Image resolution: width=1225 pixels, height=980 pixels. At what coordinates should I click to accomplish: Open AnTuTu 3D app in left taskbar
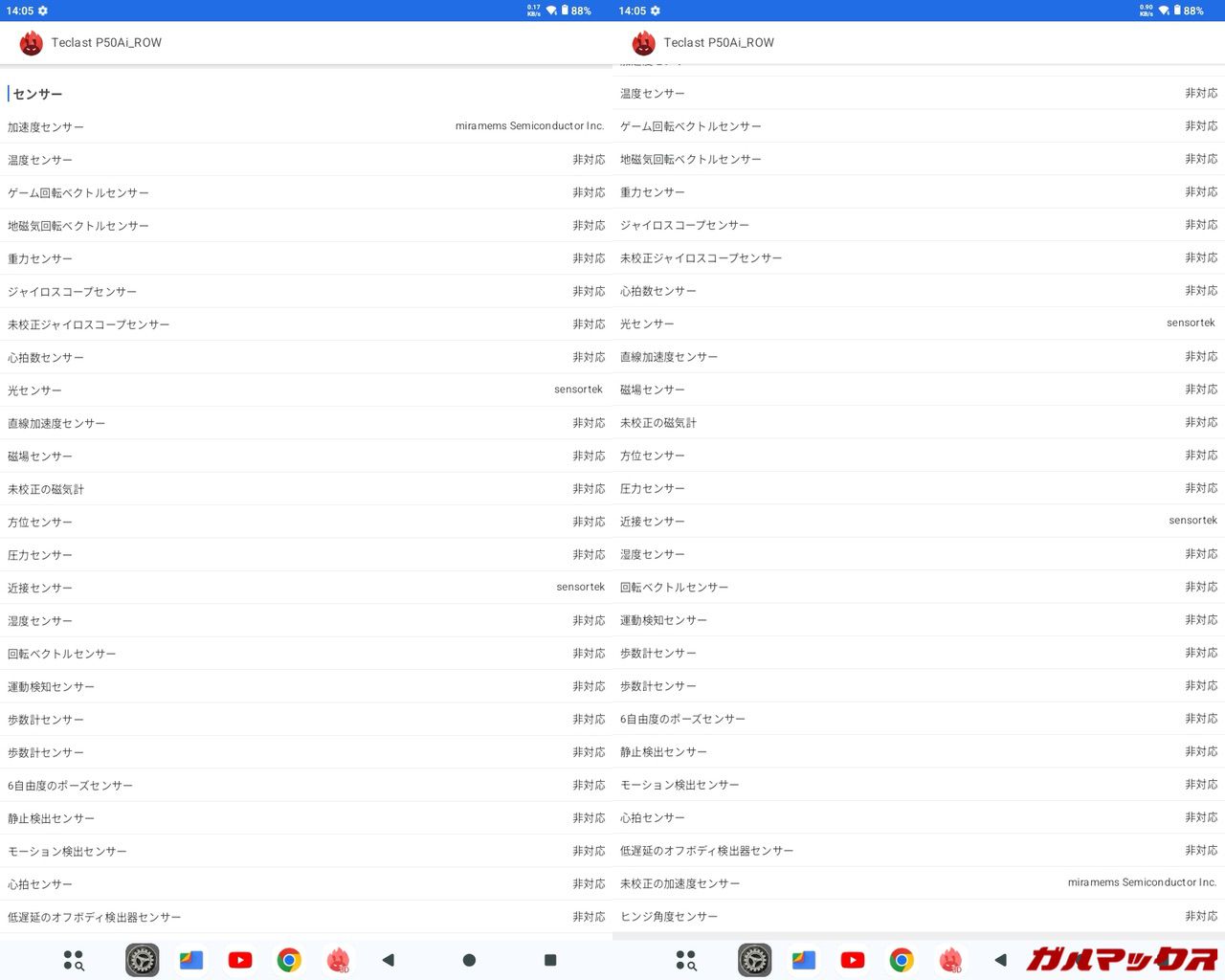338,960
